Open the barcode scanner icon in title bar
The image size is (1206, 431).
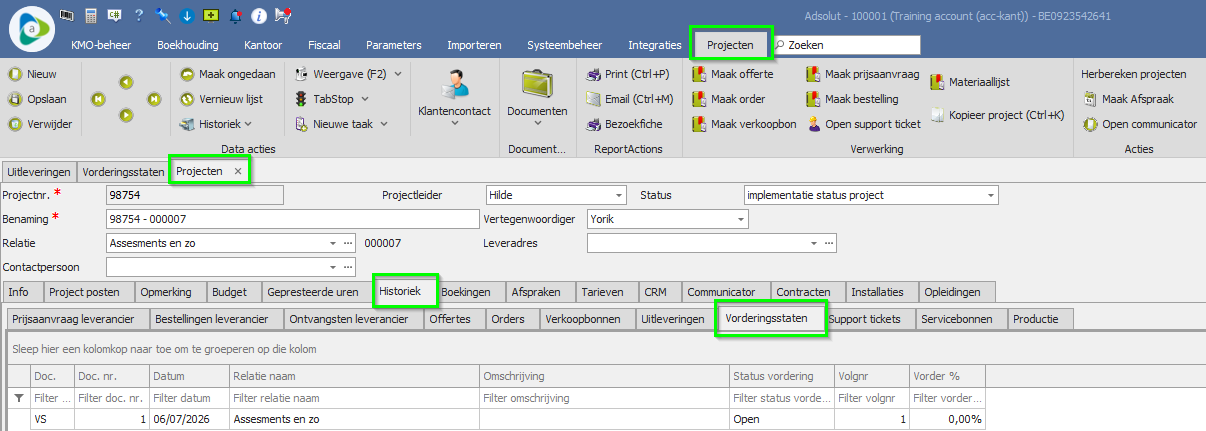(67, 15)
